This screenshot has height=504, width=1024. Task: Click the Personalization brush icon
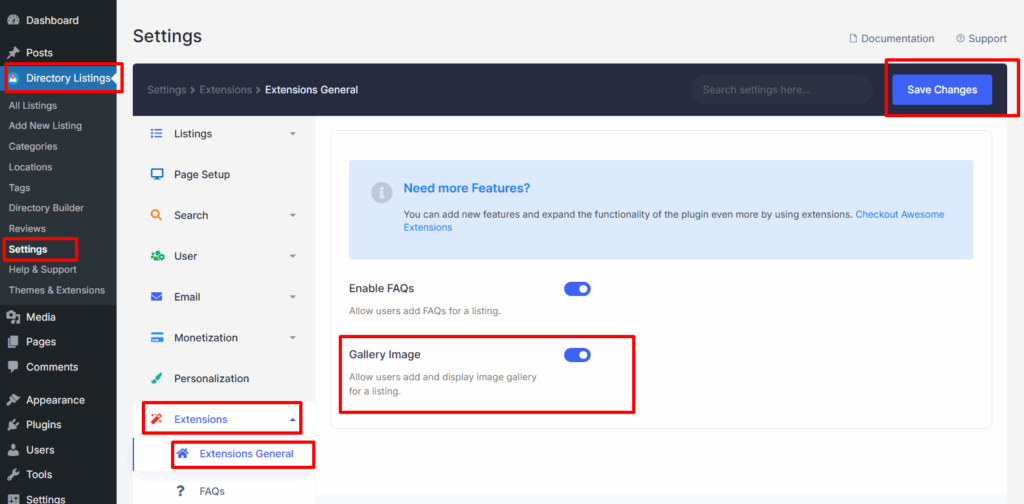157,379
